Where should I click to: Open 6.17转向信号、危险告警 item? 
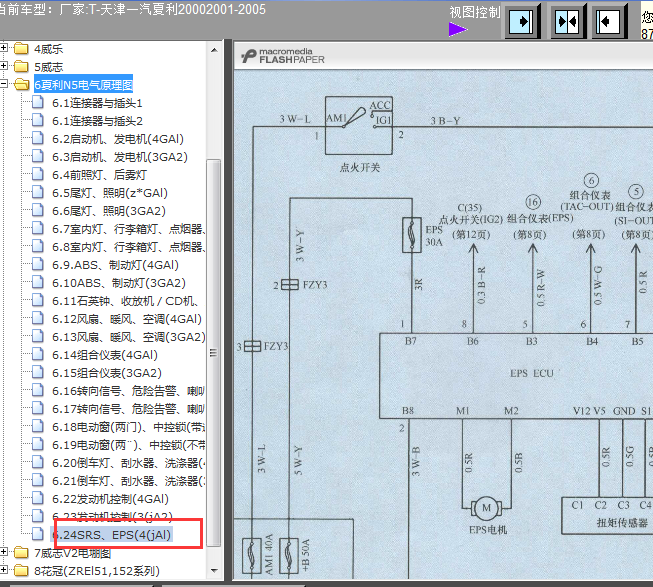(128, 409)
